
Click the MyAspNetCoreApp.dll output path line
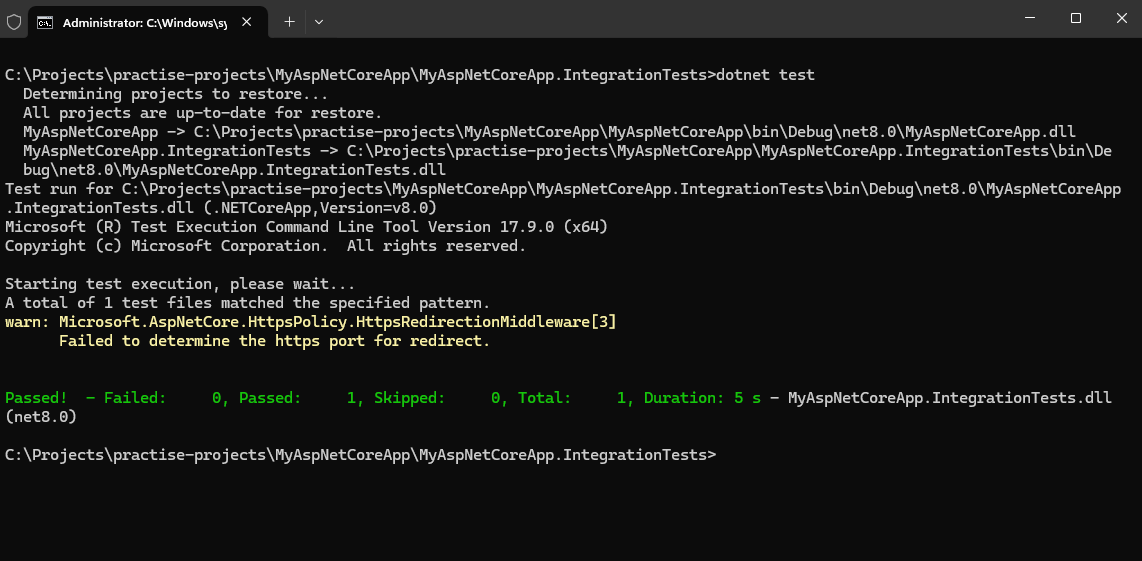coord(549,132)
